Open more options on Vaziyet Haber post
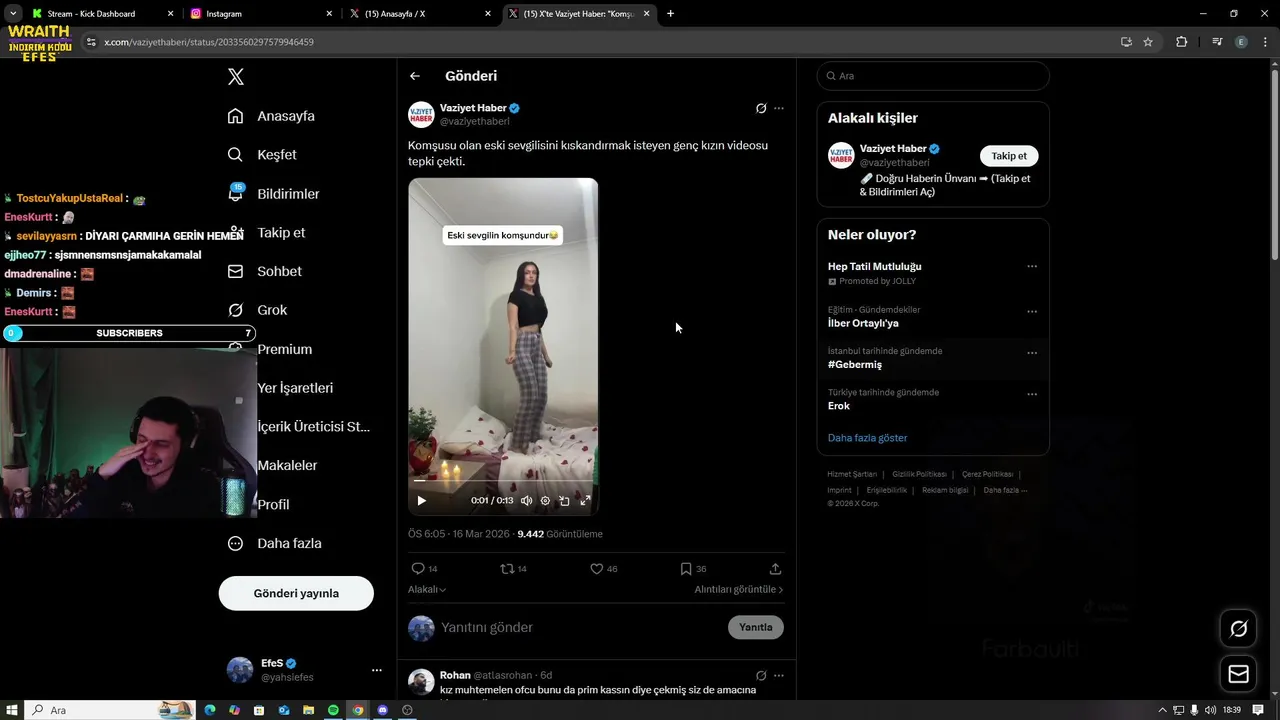The image size is (1280, 720). pos(779,108)
